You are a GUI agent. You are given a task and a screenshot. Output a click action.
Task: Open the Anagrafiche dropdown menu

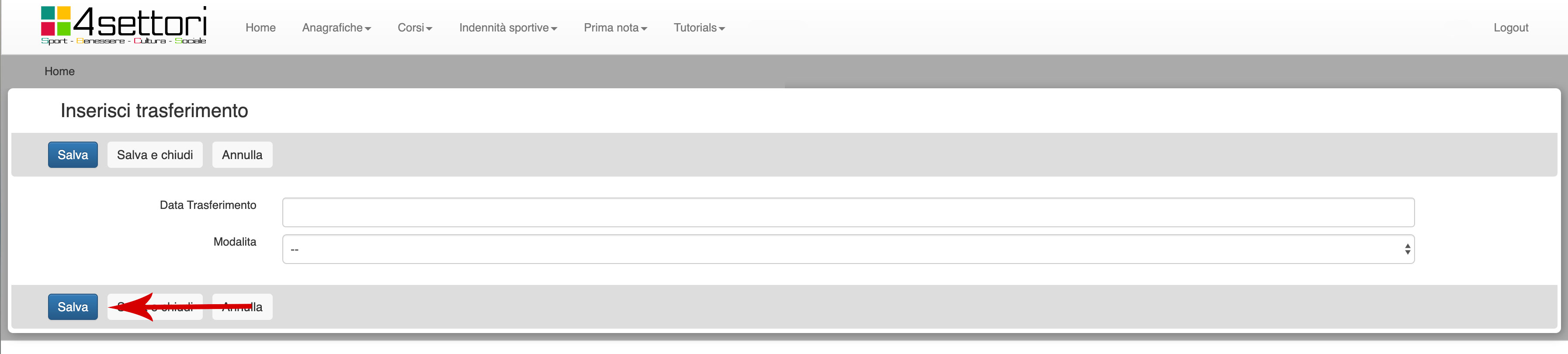click(x=336, y=28)
